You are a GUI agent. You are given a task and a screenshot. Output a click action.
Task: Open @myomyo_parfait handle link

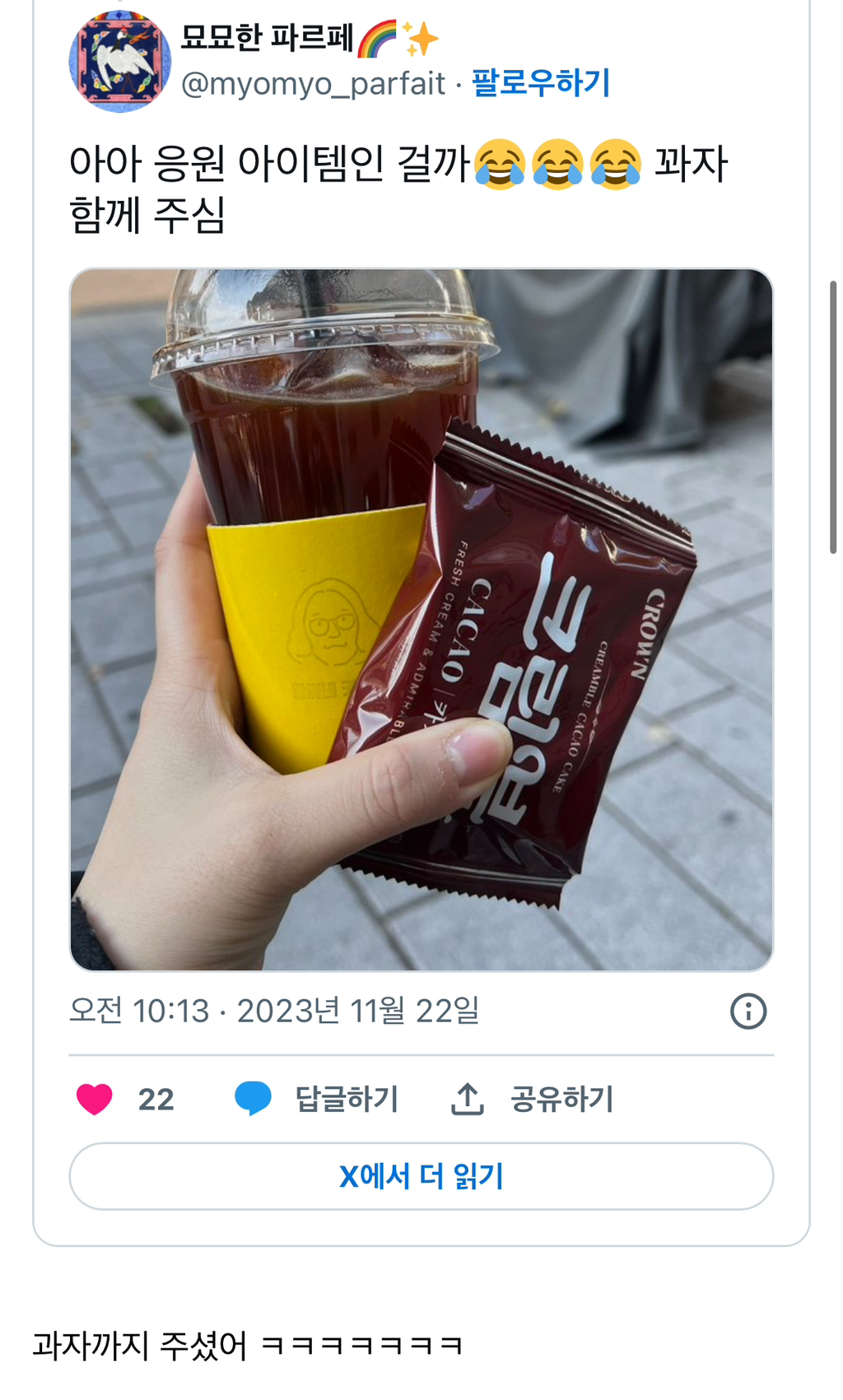(313, 83)
